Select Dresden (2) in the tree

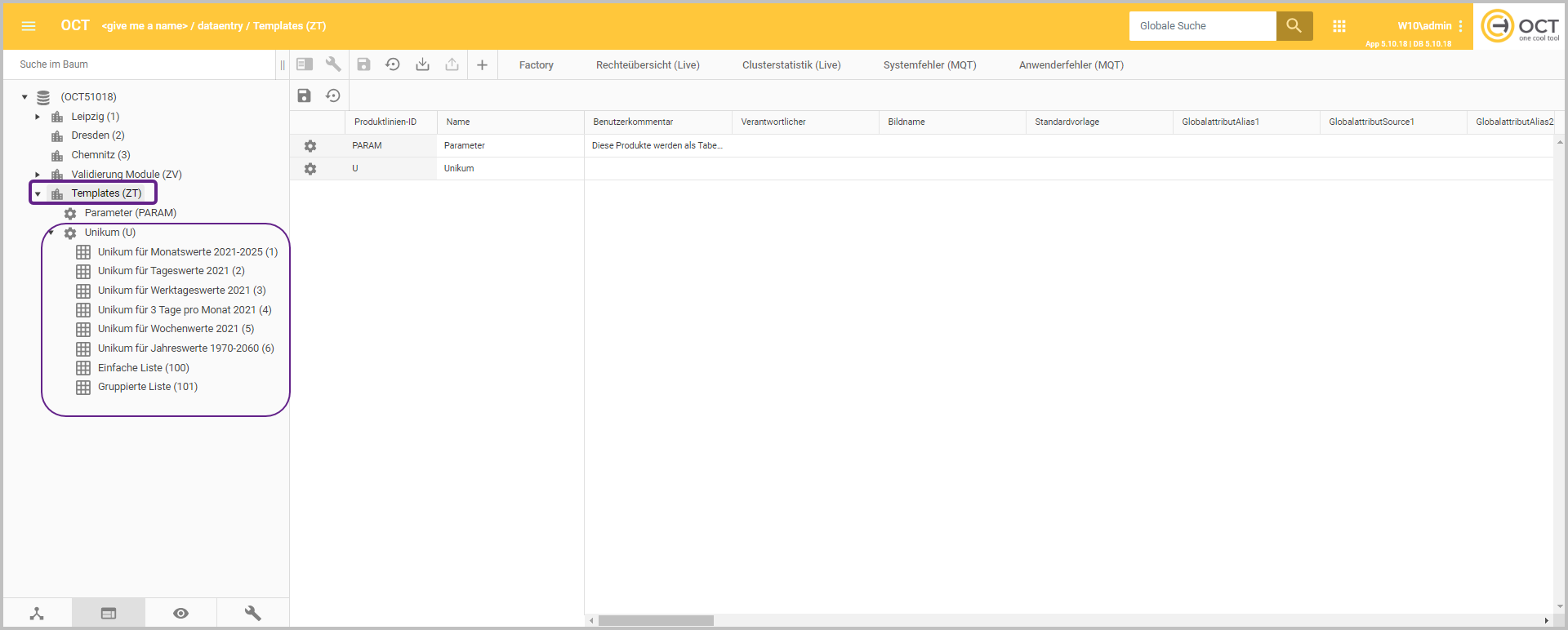pyautogui.click(x=98, y=135)
